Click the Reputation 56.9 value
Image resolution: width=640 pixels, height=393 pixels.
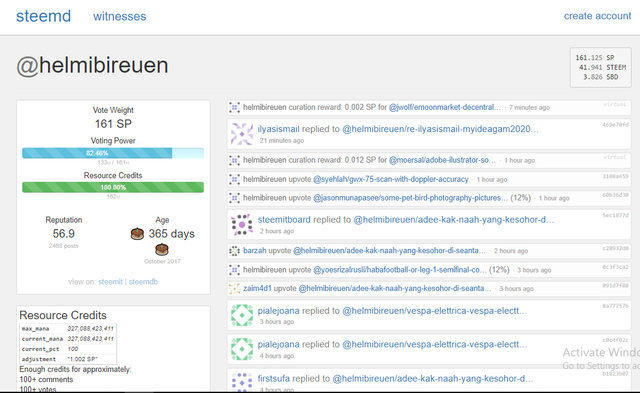[64, 234]
